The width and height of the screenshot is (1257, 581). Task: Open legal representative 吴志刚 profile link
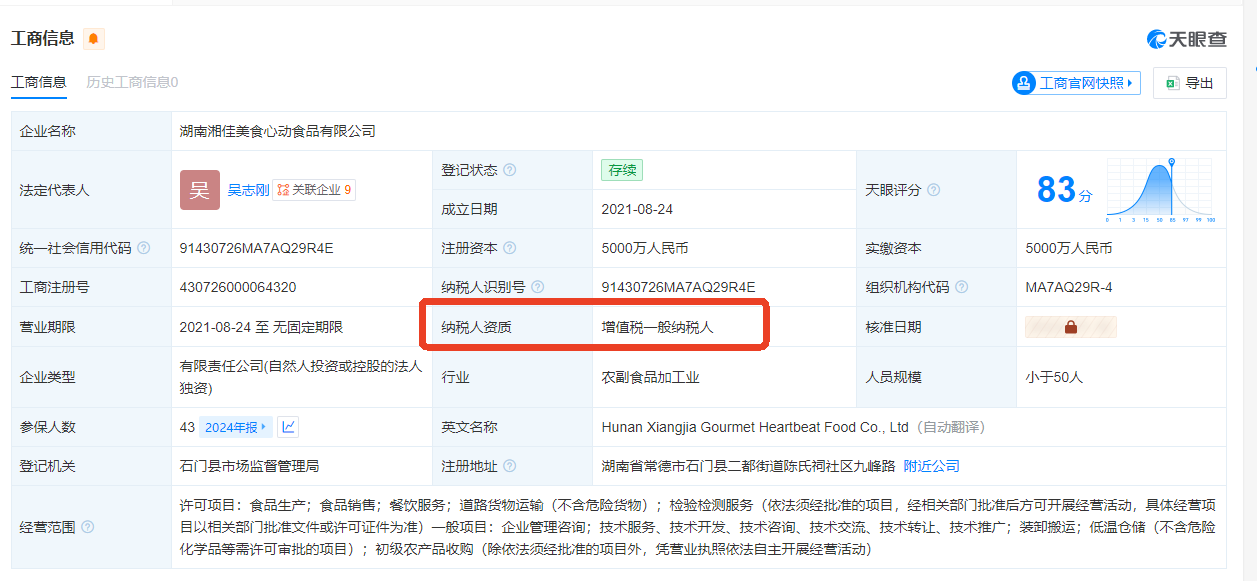point(248,189)
